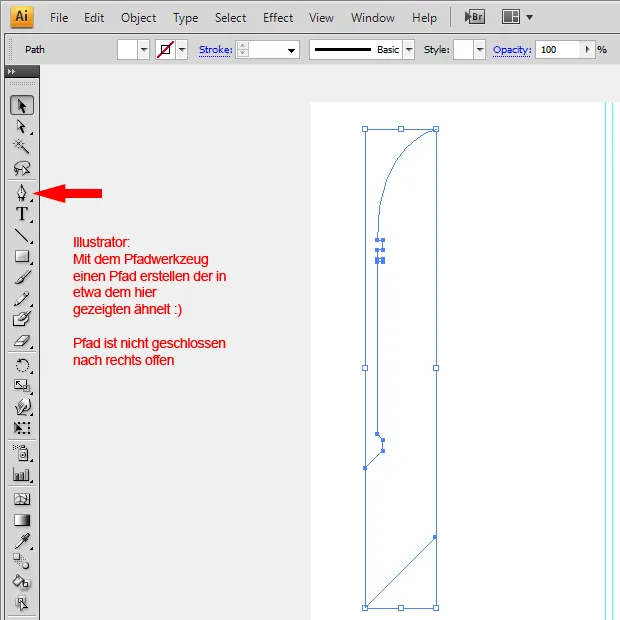Open the fill color dropdown arrow
This screenshot has height=620, width=620.
tap(143, 50)
